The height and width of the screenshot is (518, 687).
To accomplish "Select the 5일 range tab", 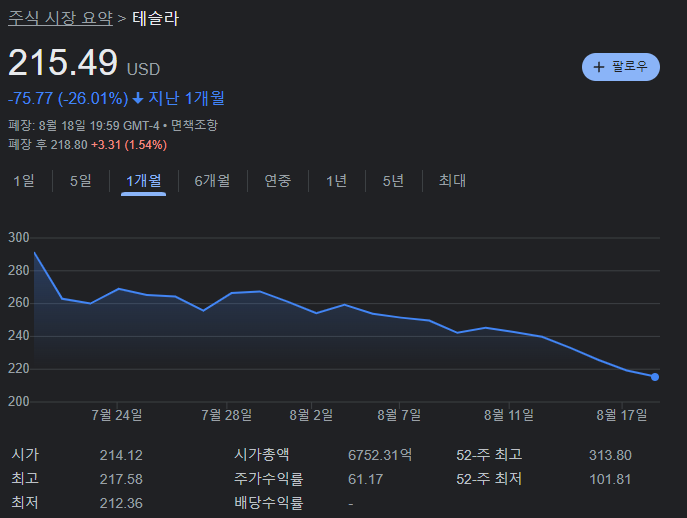I will tap(81, 181).
